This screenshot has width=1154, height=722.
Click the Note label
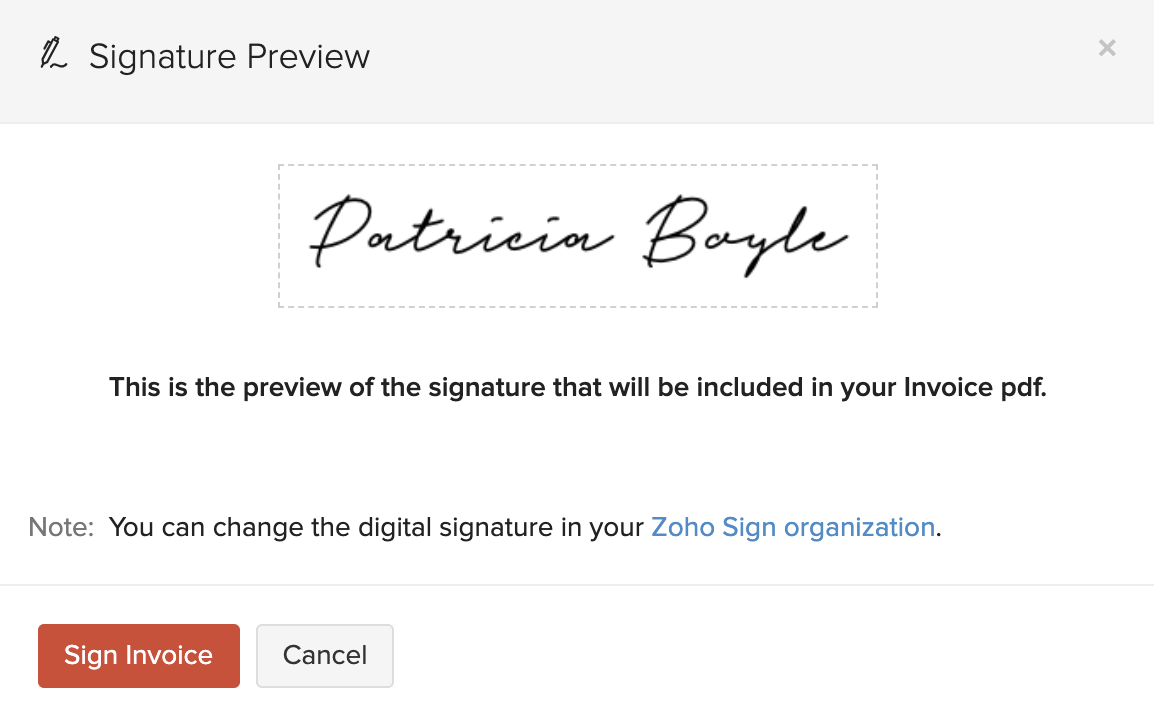coord(59,527)
